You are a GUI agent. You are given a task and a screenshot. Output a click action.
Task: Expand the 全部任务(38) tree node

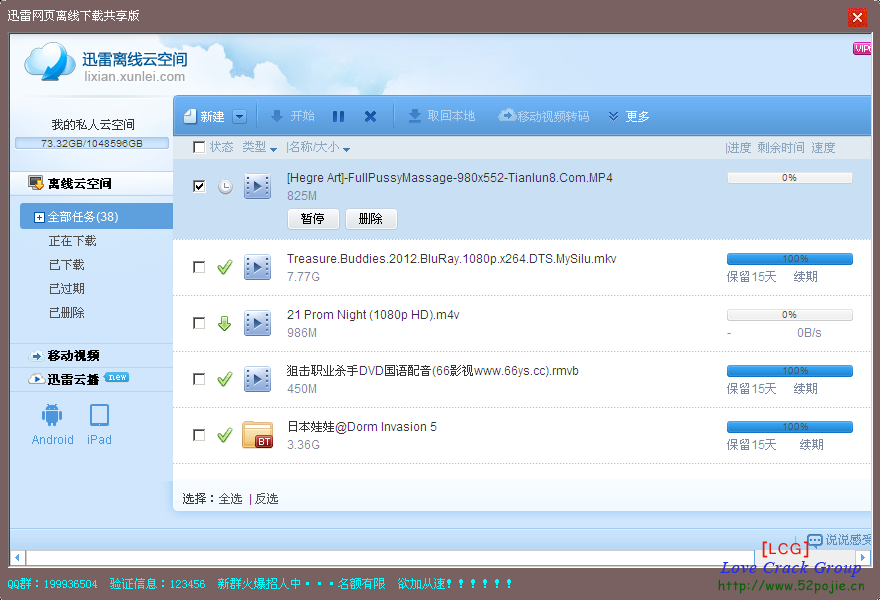click(x=39, y=217)
